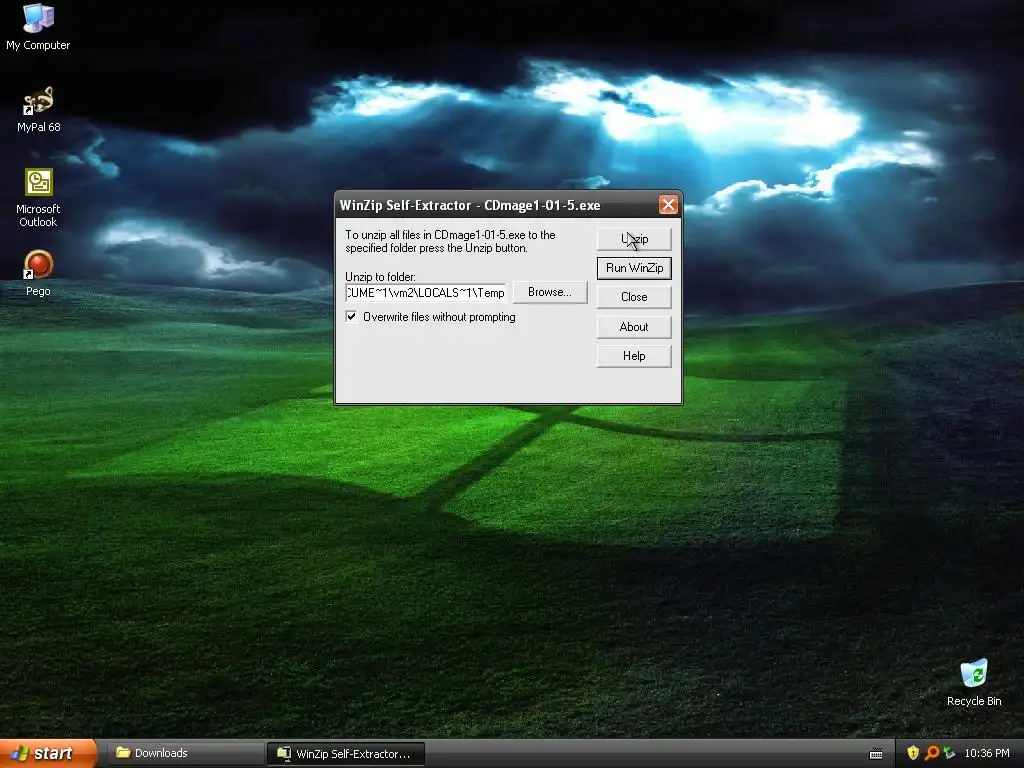
Task: Click the on-screen keyboard tray icon
Action: pyautogui.click(x=876, y=754)
